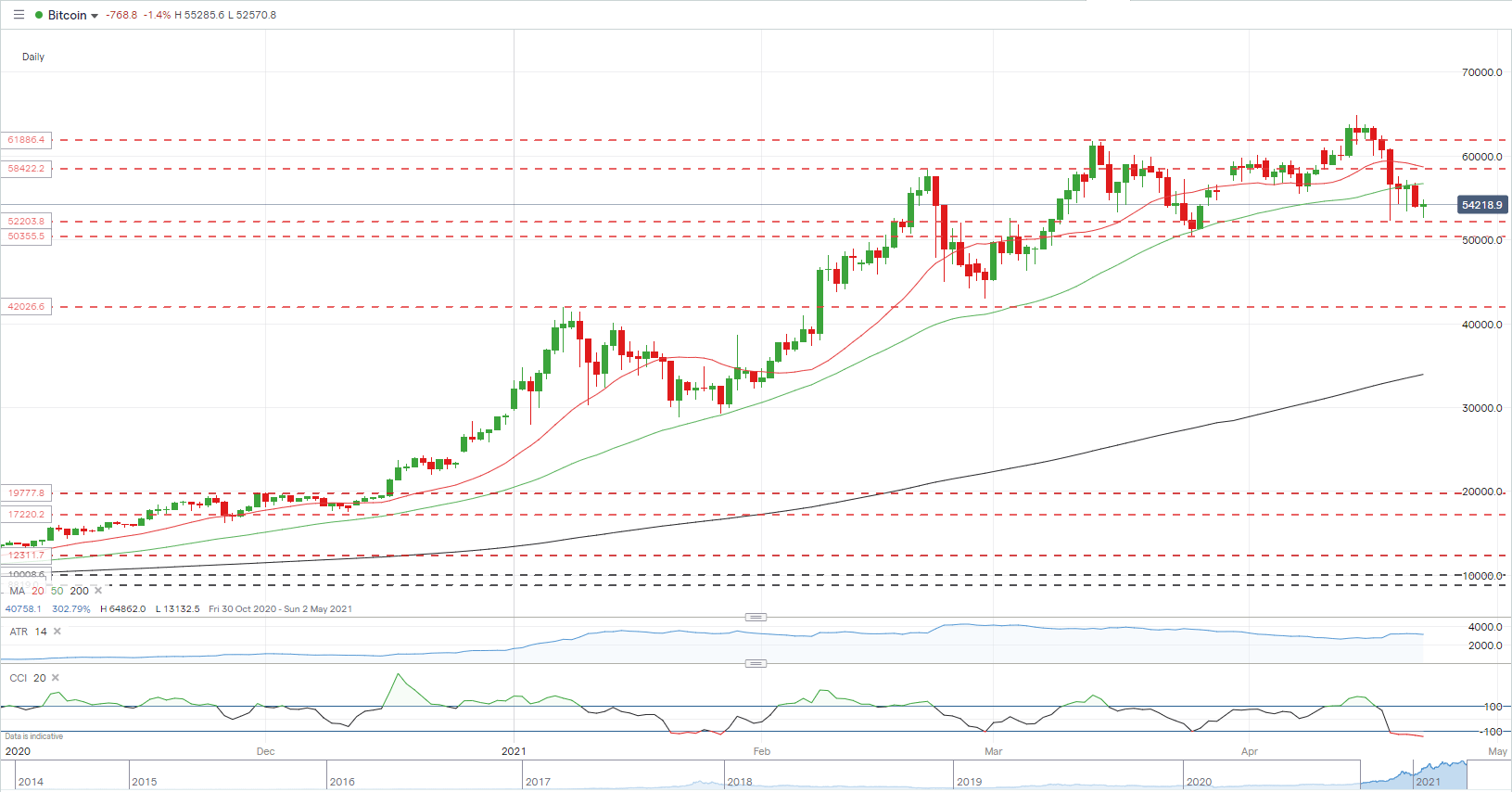Select the 17220.2 horizontal level label
This screenshot has width=1512, height=792.
[x=26, y=515]
